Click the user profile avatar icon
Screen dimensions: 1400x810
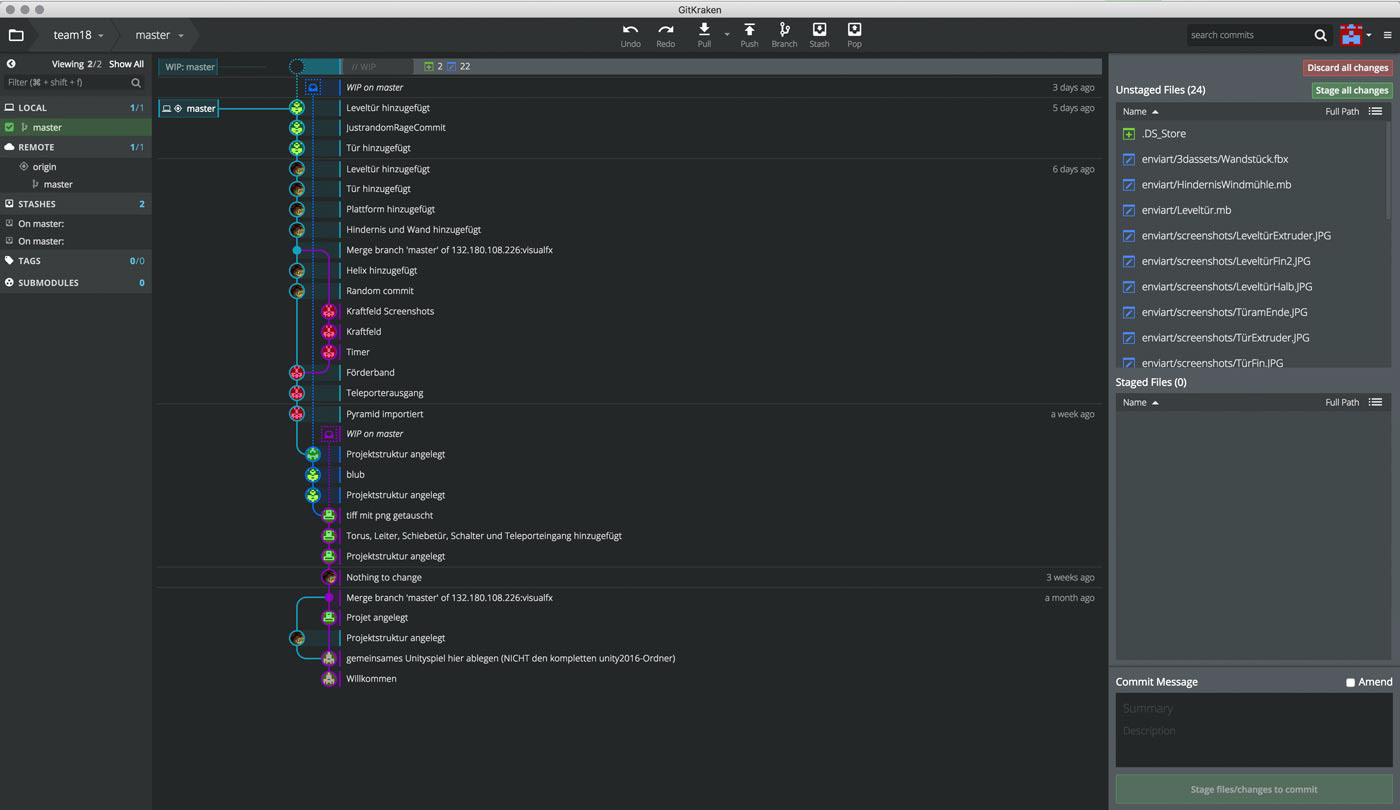(1352, 35)
